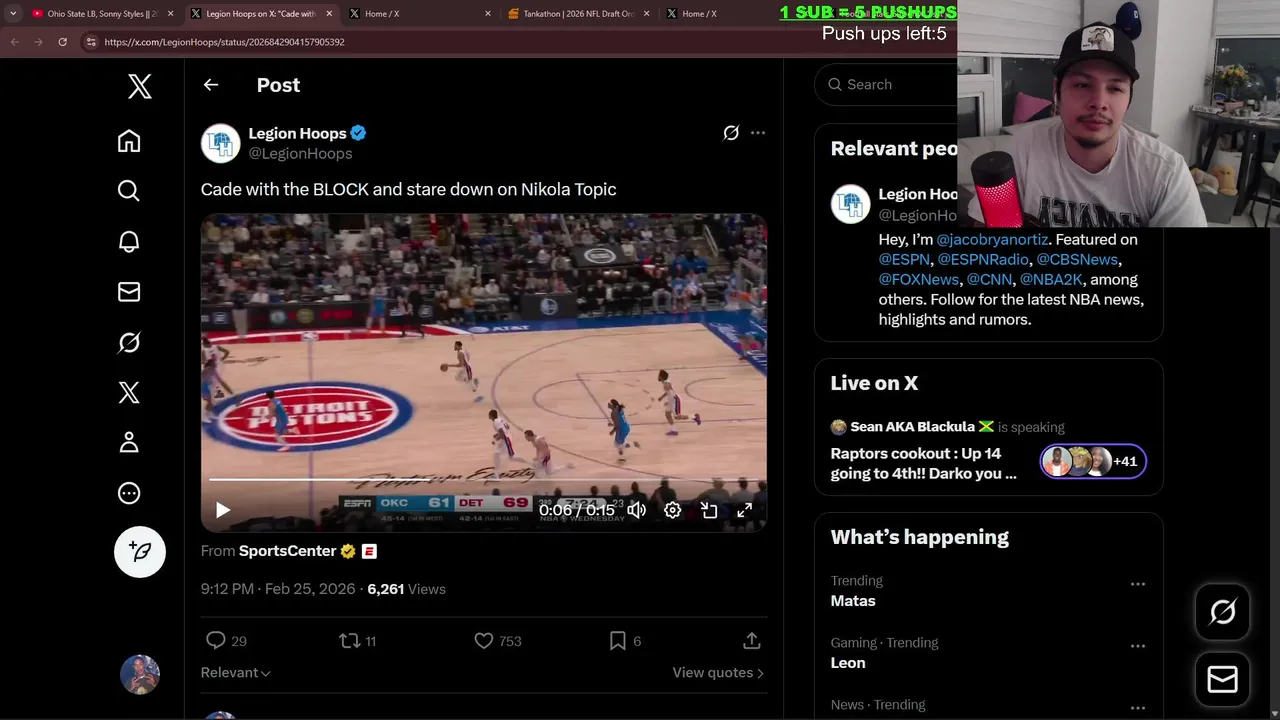Image resolution: width=1280 pixels, height=720 pixels.
Task: Open the post's three-dot more menu
Action: click(758, 133)
